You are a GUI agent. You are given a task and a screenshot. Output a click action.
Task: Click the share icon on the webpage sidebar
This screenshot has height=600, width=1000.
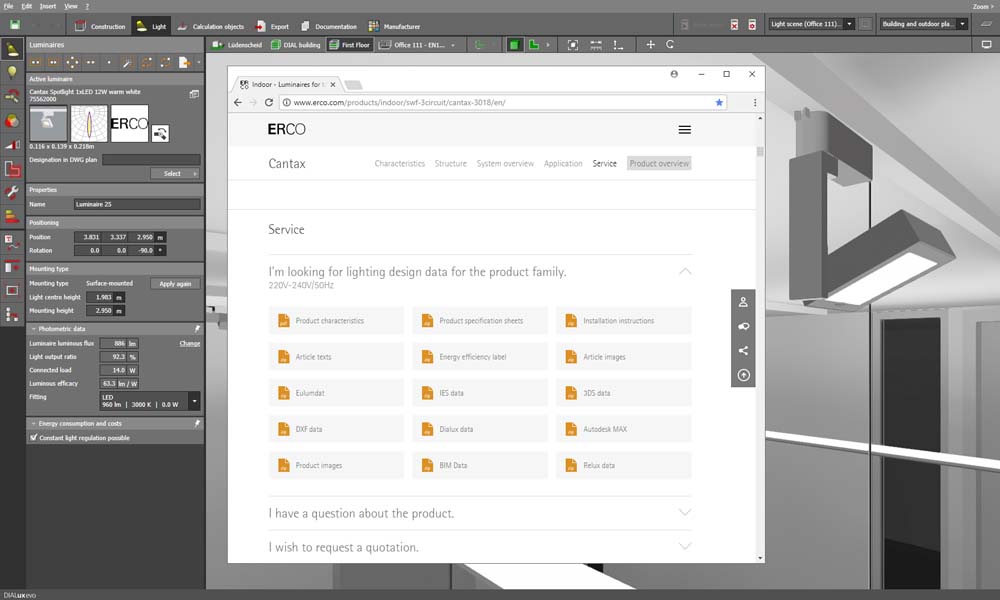743,351
